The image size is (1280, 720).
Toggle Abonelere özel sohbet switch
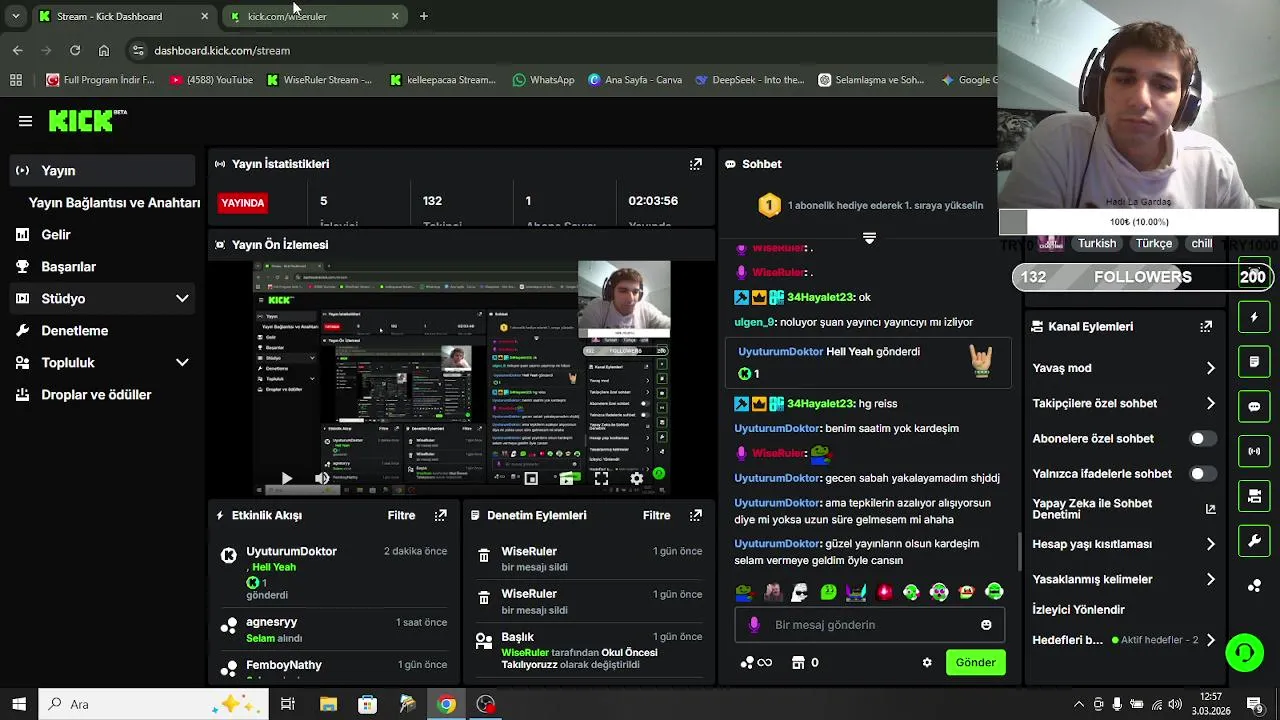(1203, 439)
